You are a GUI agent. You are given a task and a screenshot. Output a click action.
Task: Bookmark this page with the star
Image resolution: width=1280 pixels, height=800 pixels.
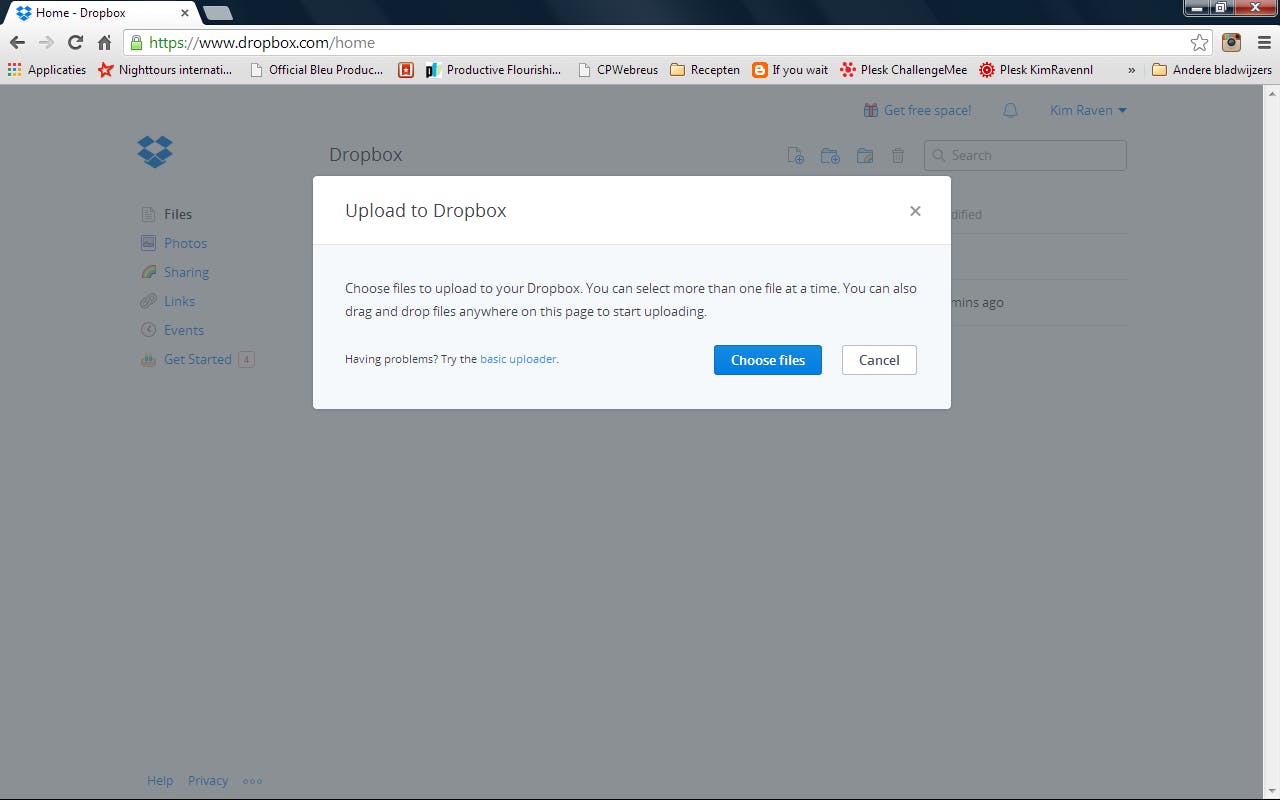point(1199,42)
